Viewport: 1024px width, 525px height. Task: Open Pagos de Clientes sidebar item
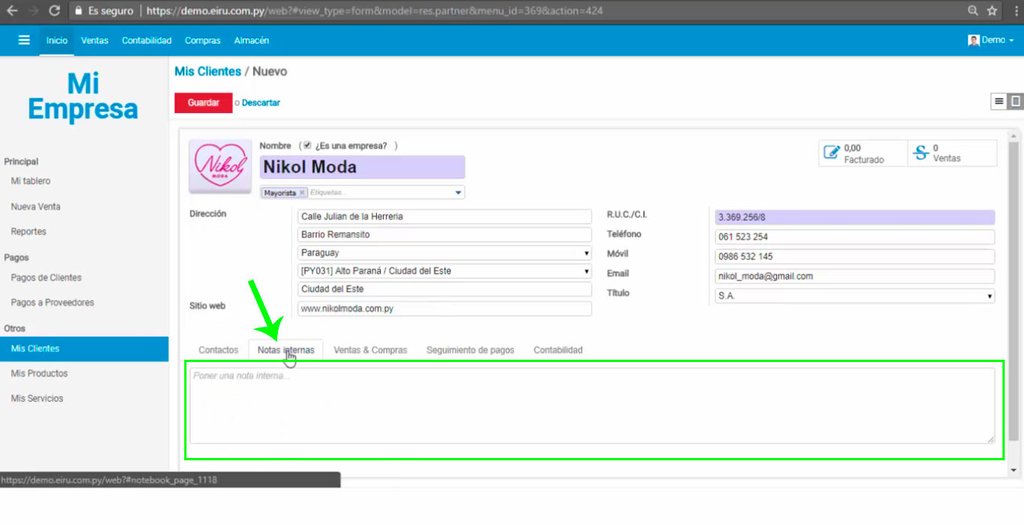click(x=46, y=278)
